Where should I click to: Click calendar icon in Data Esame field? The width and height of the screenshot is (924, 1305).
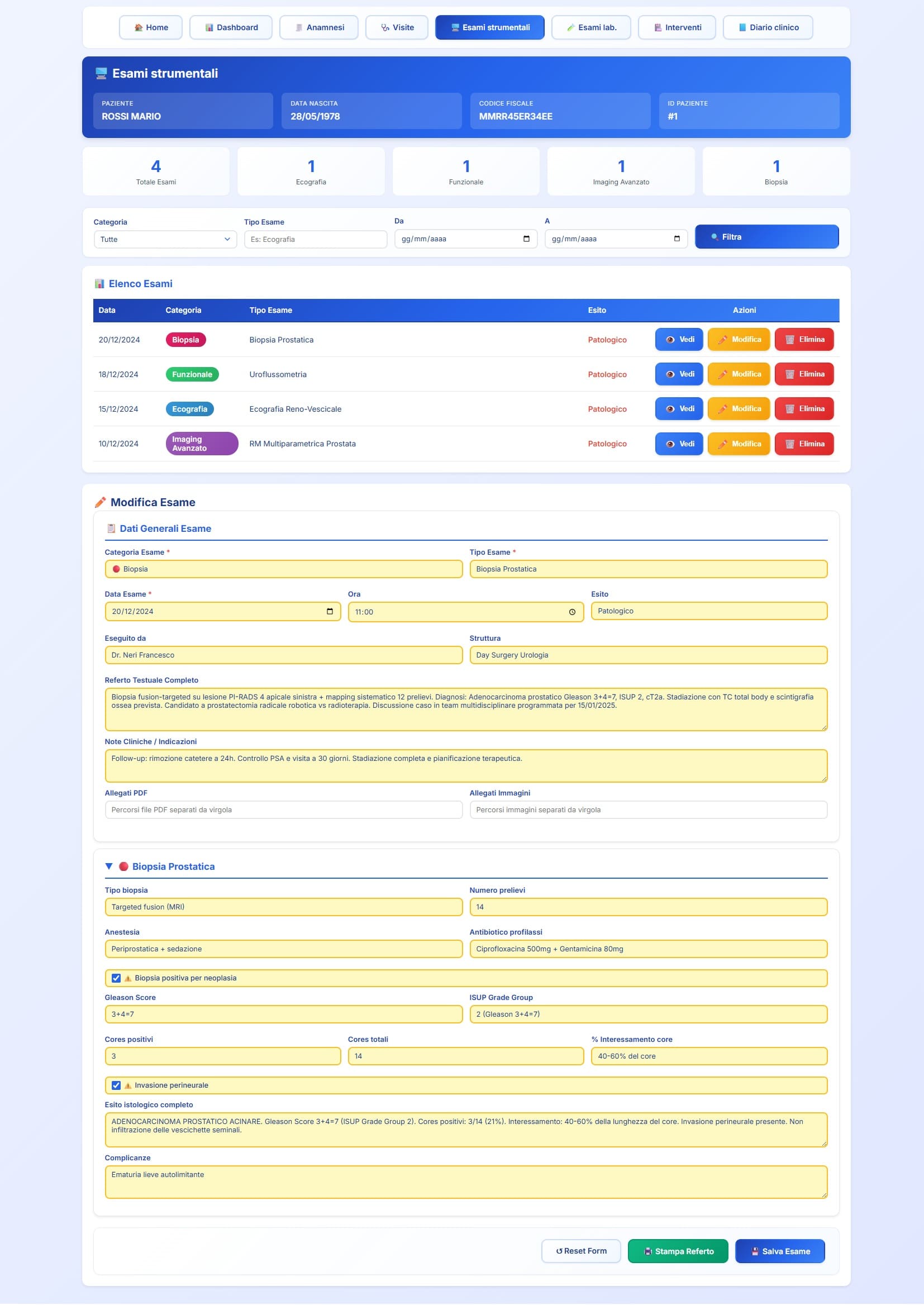[330, 612]
